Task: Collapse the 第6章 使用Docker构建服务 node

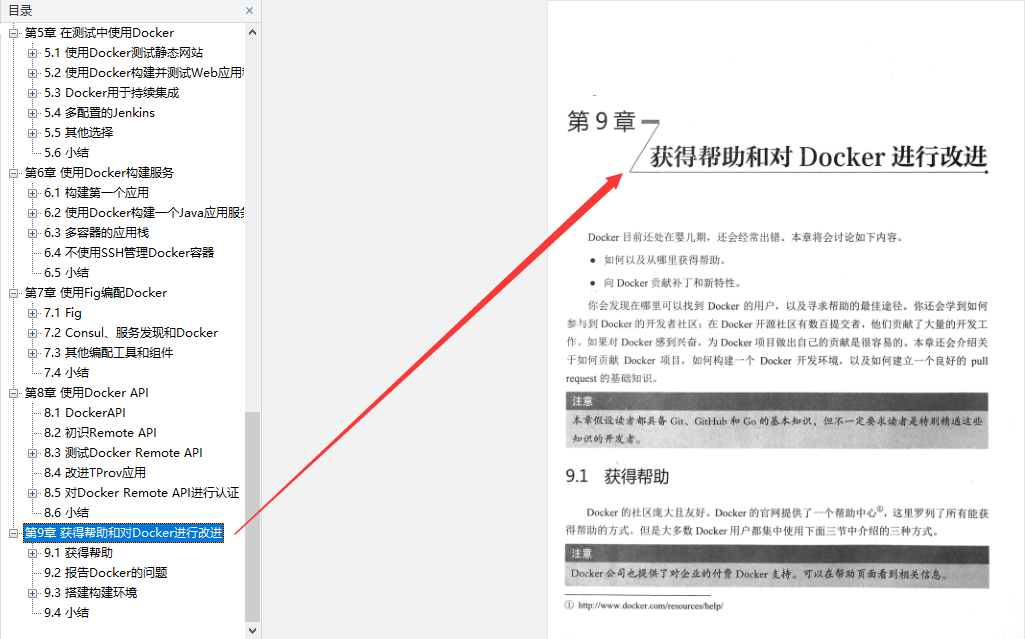Action: pos(13,173)
